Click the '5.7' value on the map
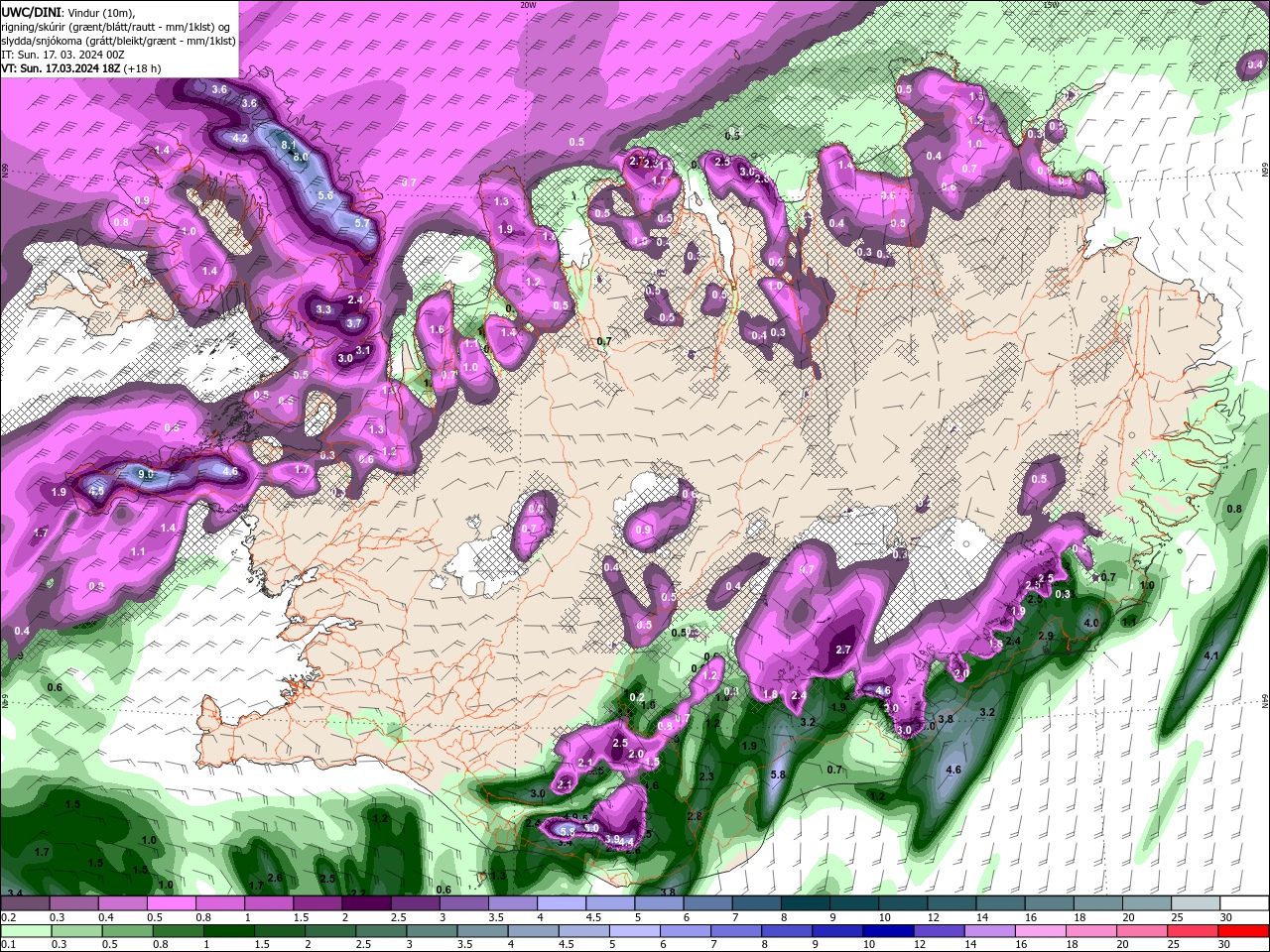This screenshot has height=952, width=1270. [362, 223]
